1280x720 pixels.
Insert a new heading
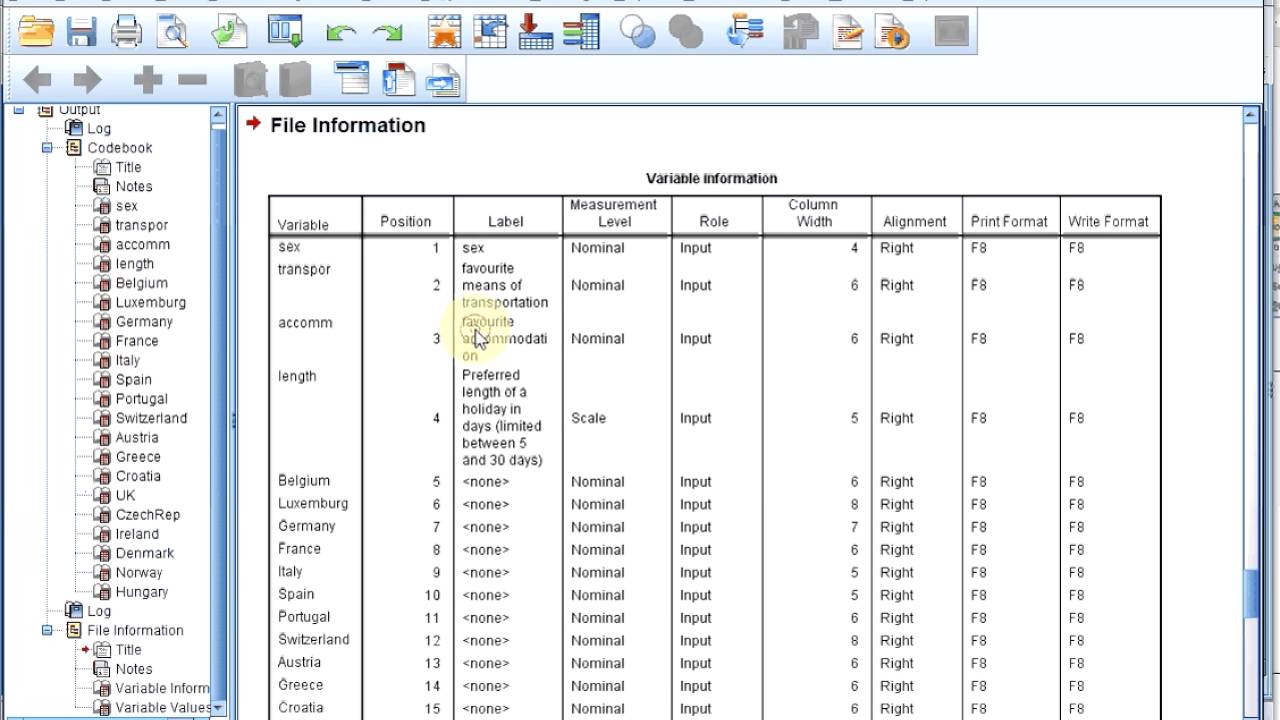(x=351, y=79)
